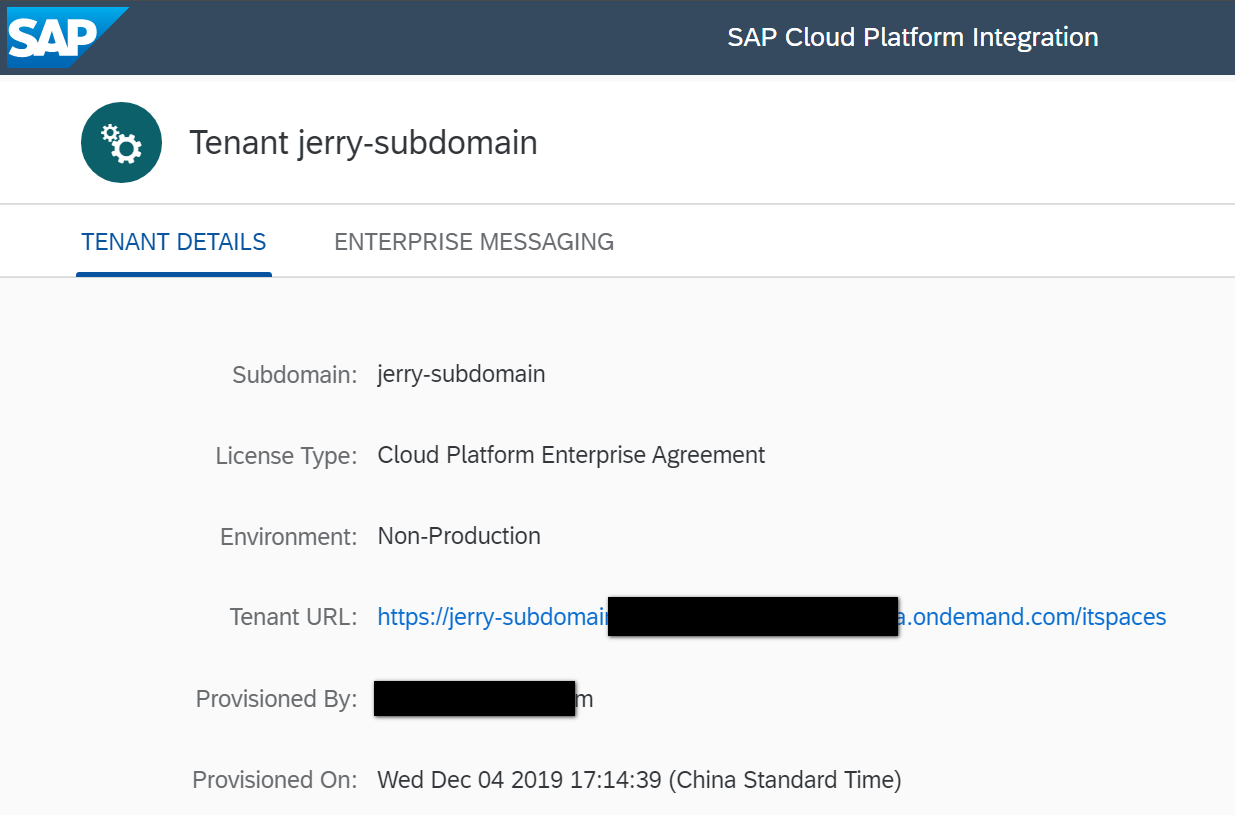The image size is (1235, 815).
Task: Click the SAP Cloud Platform Integration title
Action: click(x=912, y=38)
